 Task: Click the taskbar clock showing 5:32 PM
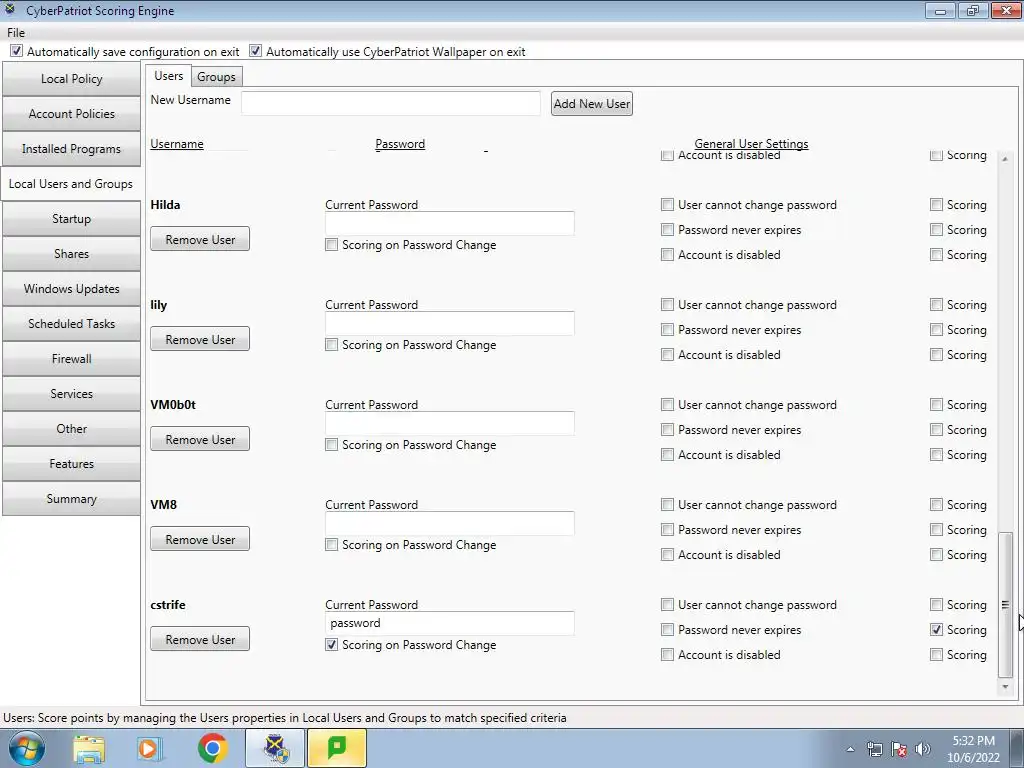pyautogui.click(x=973, y=749)
